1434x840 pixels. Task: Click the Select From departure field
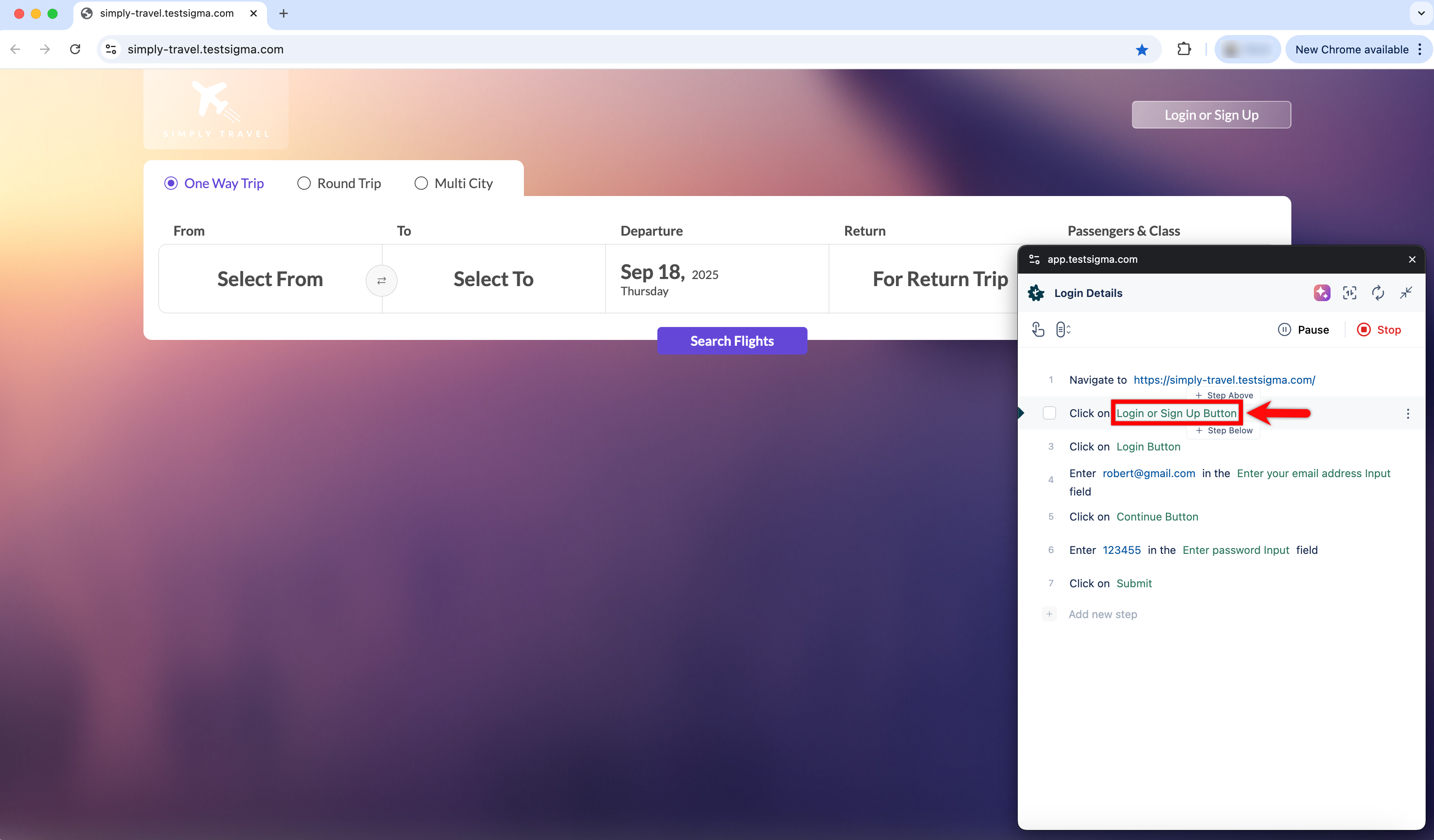pos(270,279)
